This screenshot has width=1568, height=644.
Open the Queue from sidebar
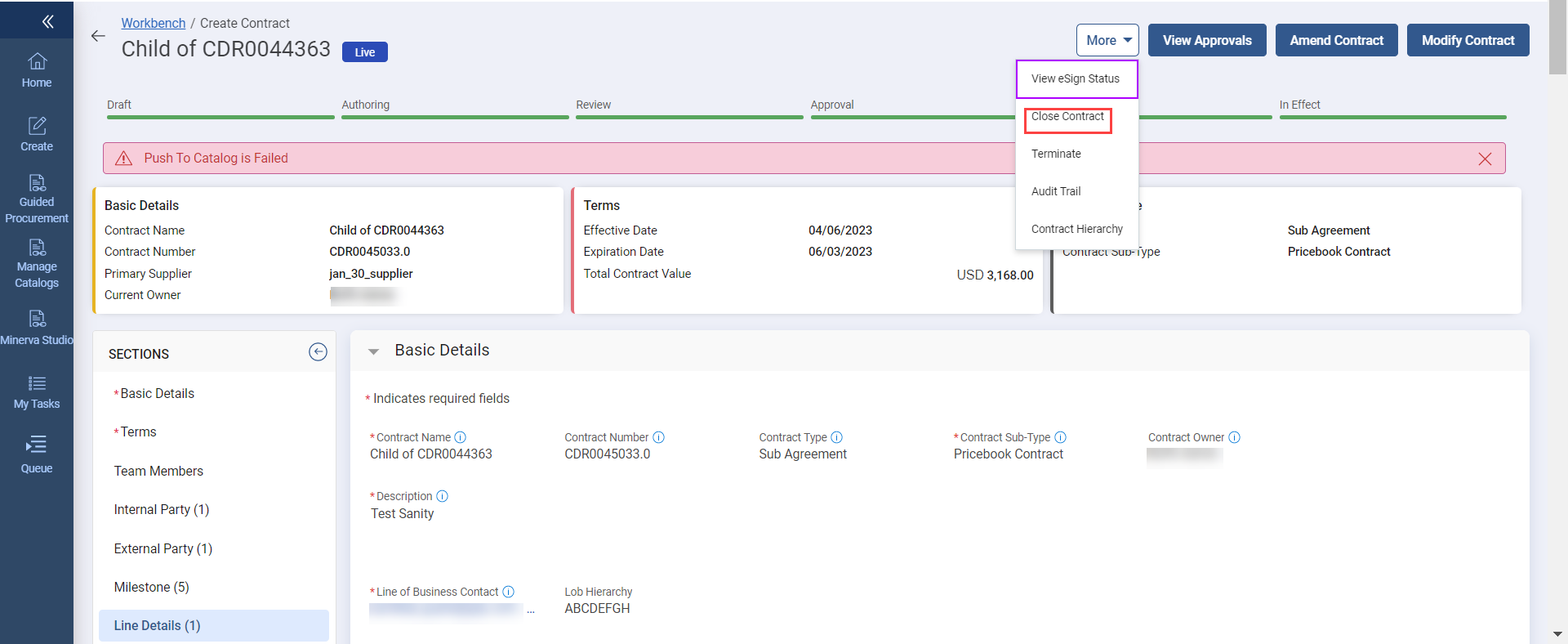[37, 455]
